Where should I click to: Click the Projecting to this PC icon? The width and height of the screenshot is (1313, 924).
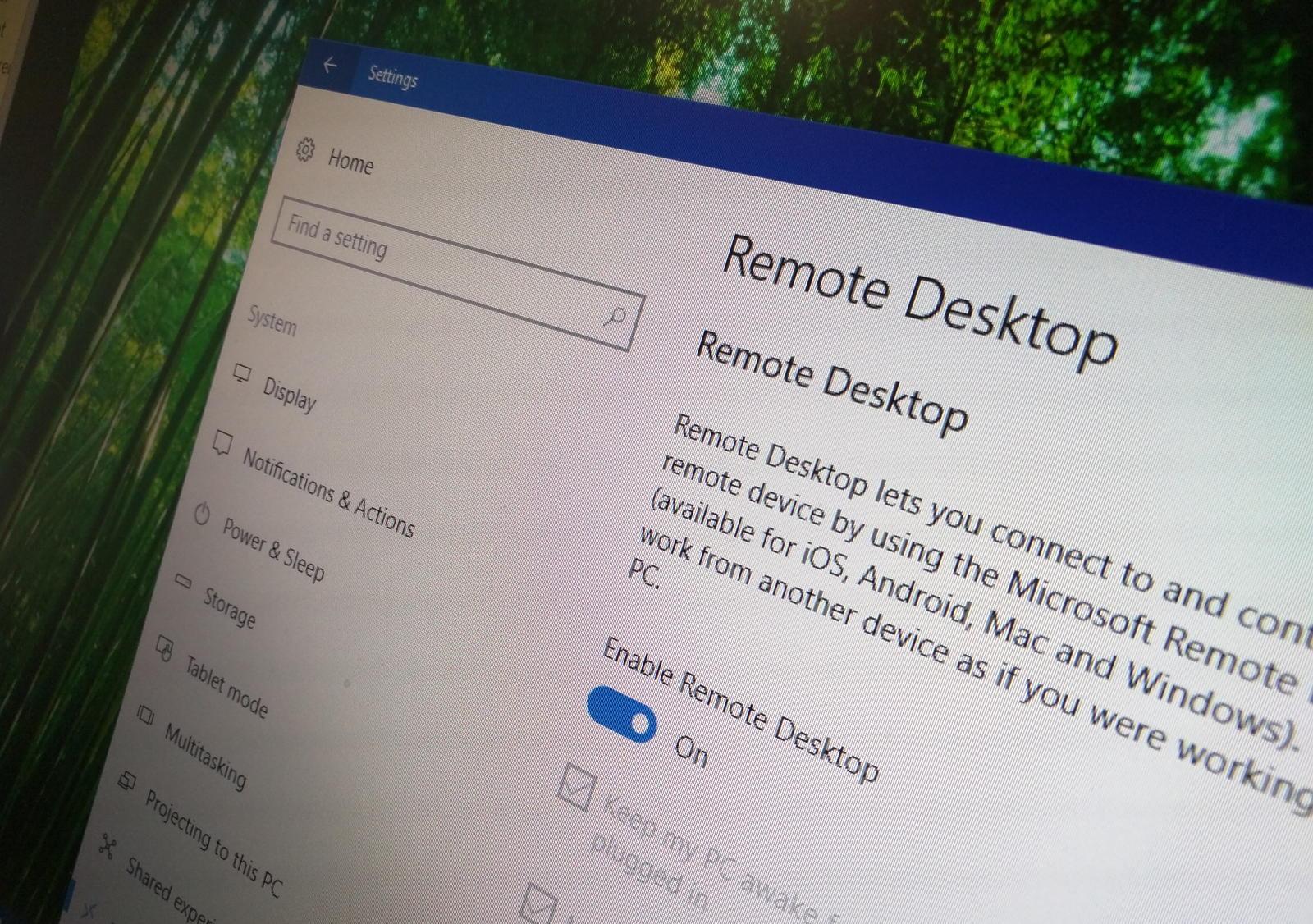click(x=126, y=780)
